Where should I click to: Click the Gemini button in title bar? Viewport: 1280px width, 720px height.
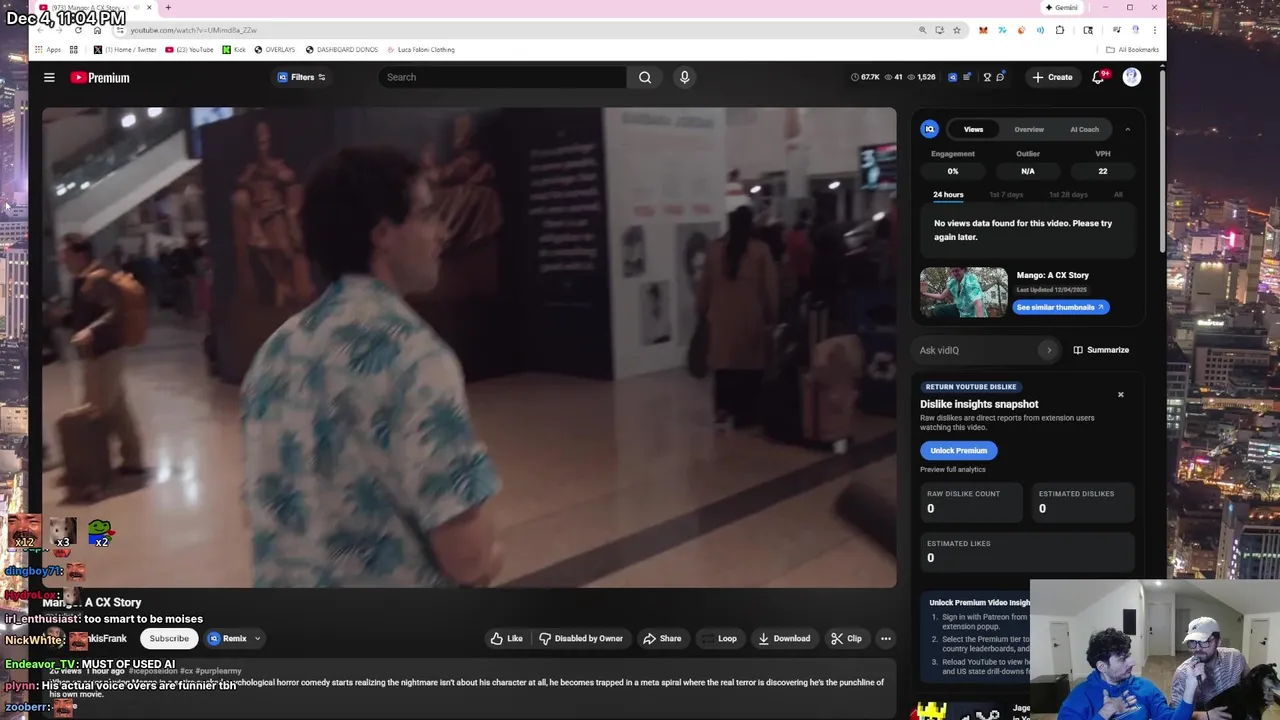[1061, 8]
